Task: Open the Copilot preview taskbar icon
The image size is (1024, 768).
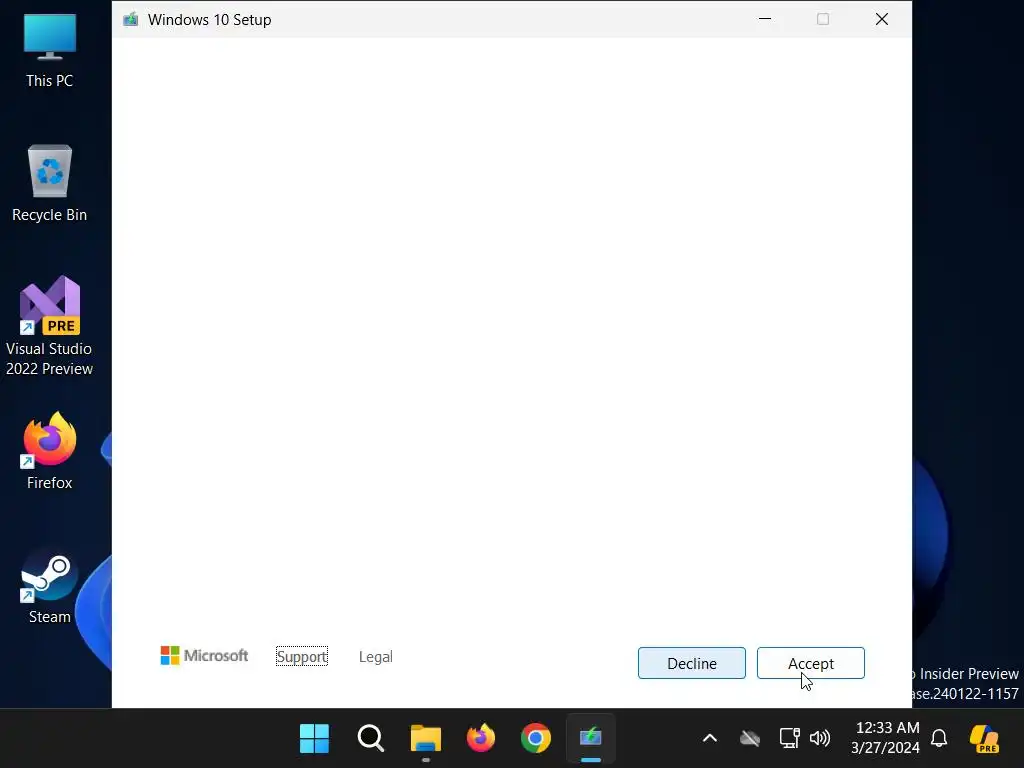Action: click(x=984, y=739)
